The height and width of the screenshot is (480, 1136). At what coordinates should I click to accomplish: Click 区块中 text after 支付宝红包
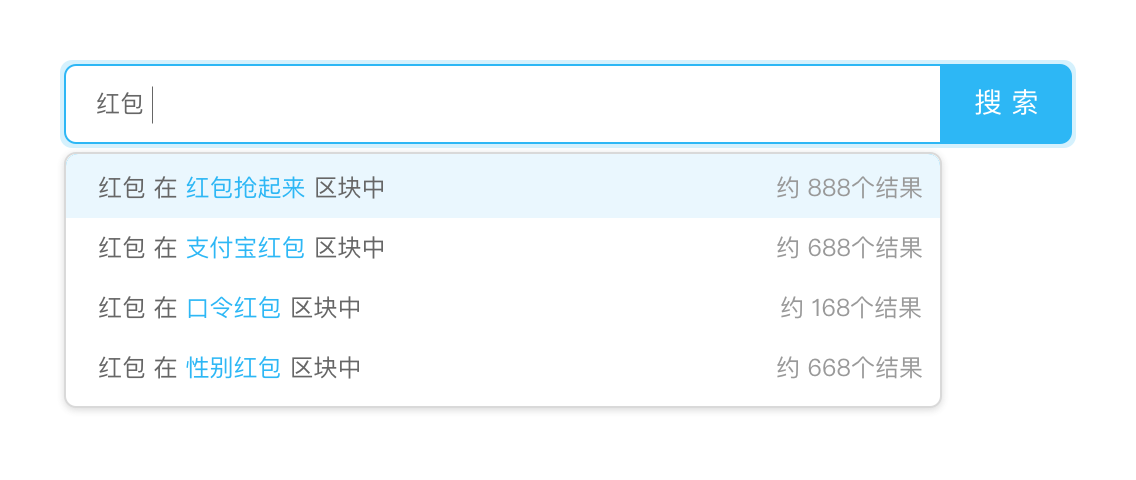click(350, 248)
